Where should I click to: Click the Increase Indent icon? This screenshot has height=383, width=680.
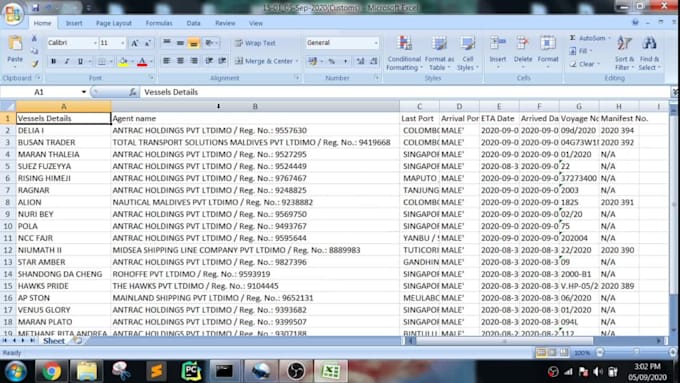(x=222, y=61)
